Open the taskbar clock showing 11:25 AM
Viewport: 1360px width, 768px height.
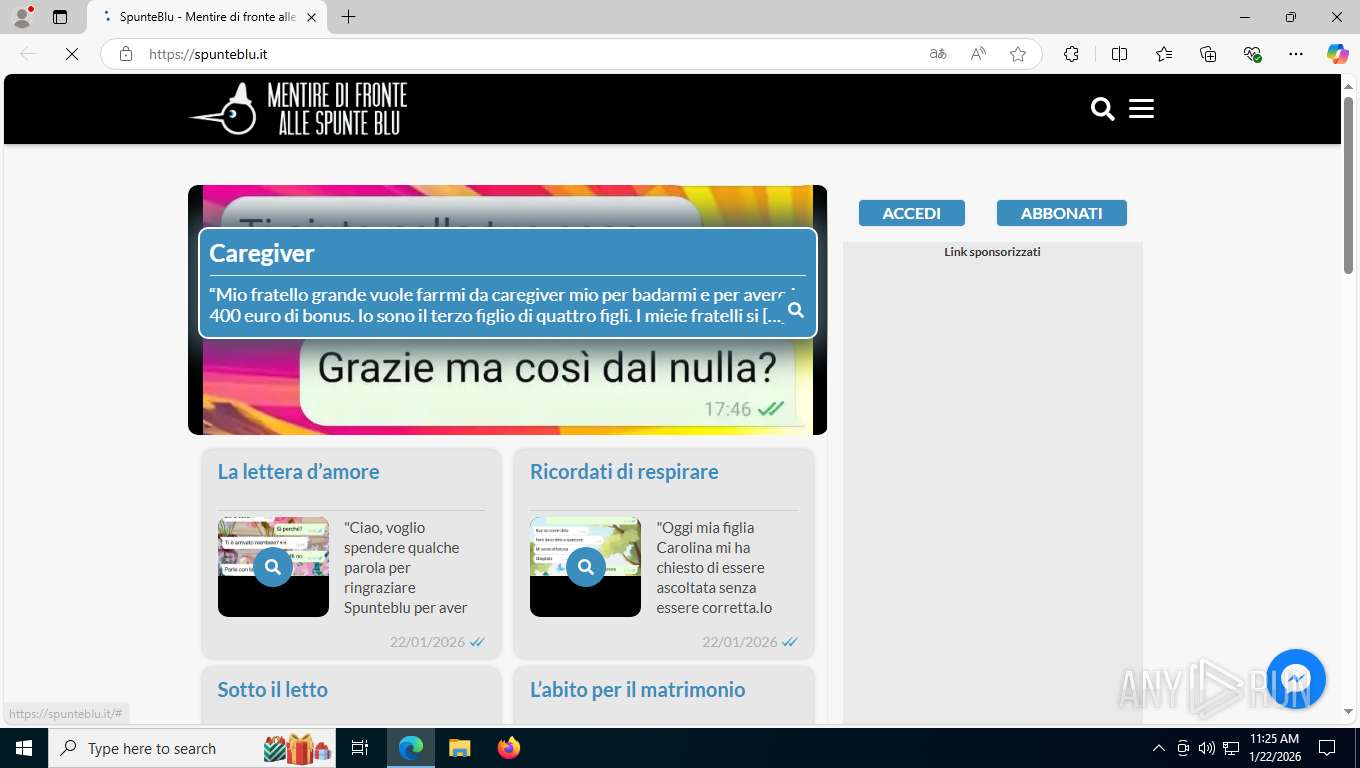(x=1274, y=748)
